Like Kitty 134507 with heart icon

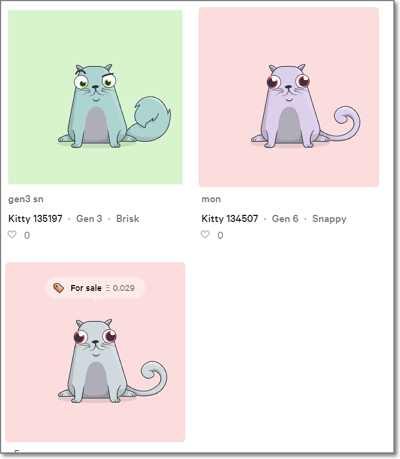[205, 235]
